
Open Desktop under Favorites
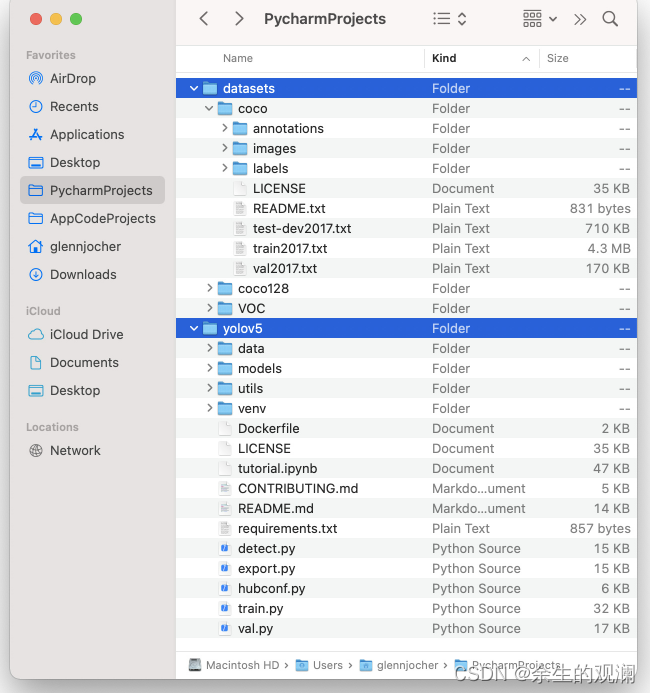[75, 162]
